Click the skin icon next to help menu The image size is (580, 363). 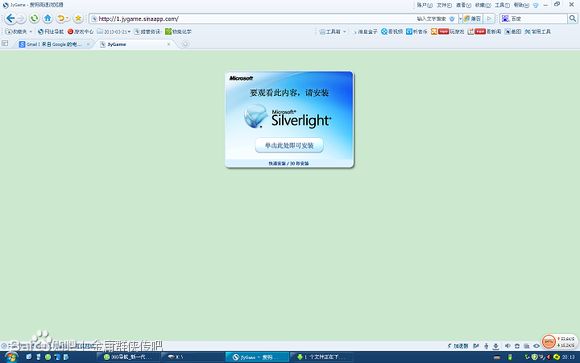point(535,5)
